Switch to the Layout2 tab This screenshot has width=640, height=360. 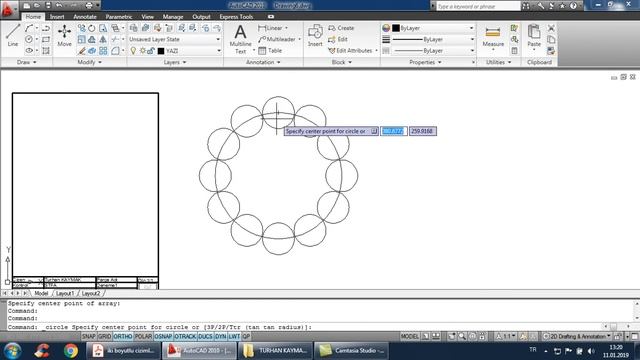[91, 293]
